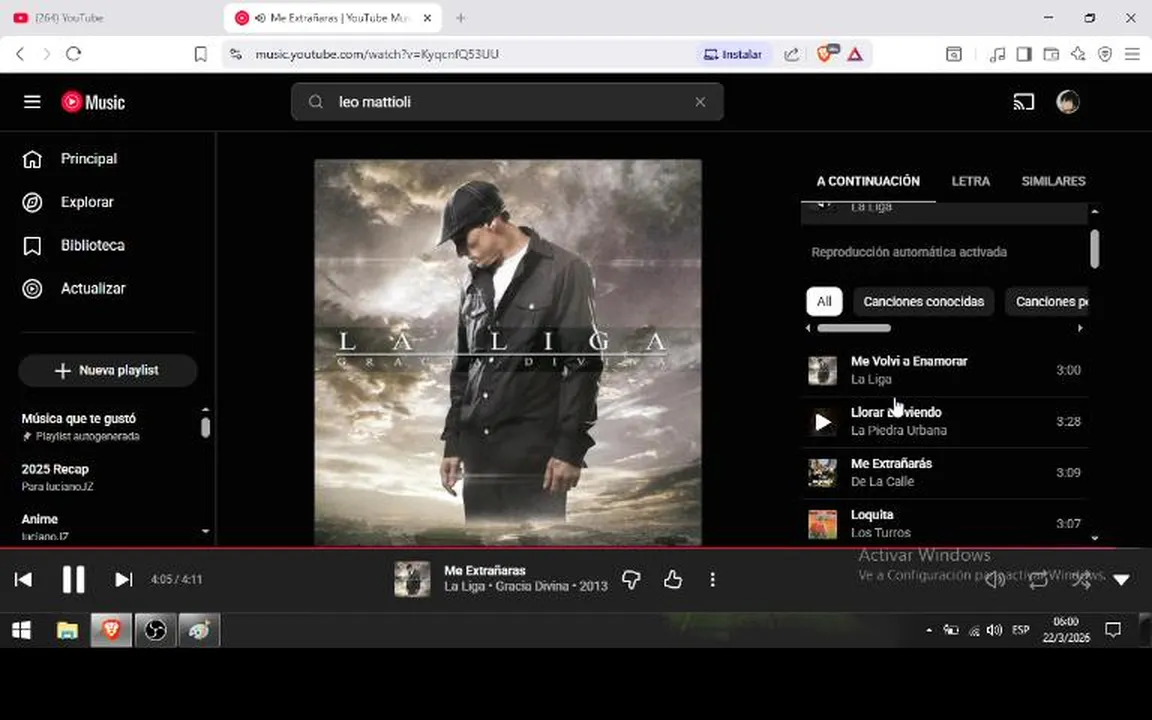Skip to previous track
The width and height of the screenshot is (1152, 720).
(24, 580)
